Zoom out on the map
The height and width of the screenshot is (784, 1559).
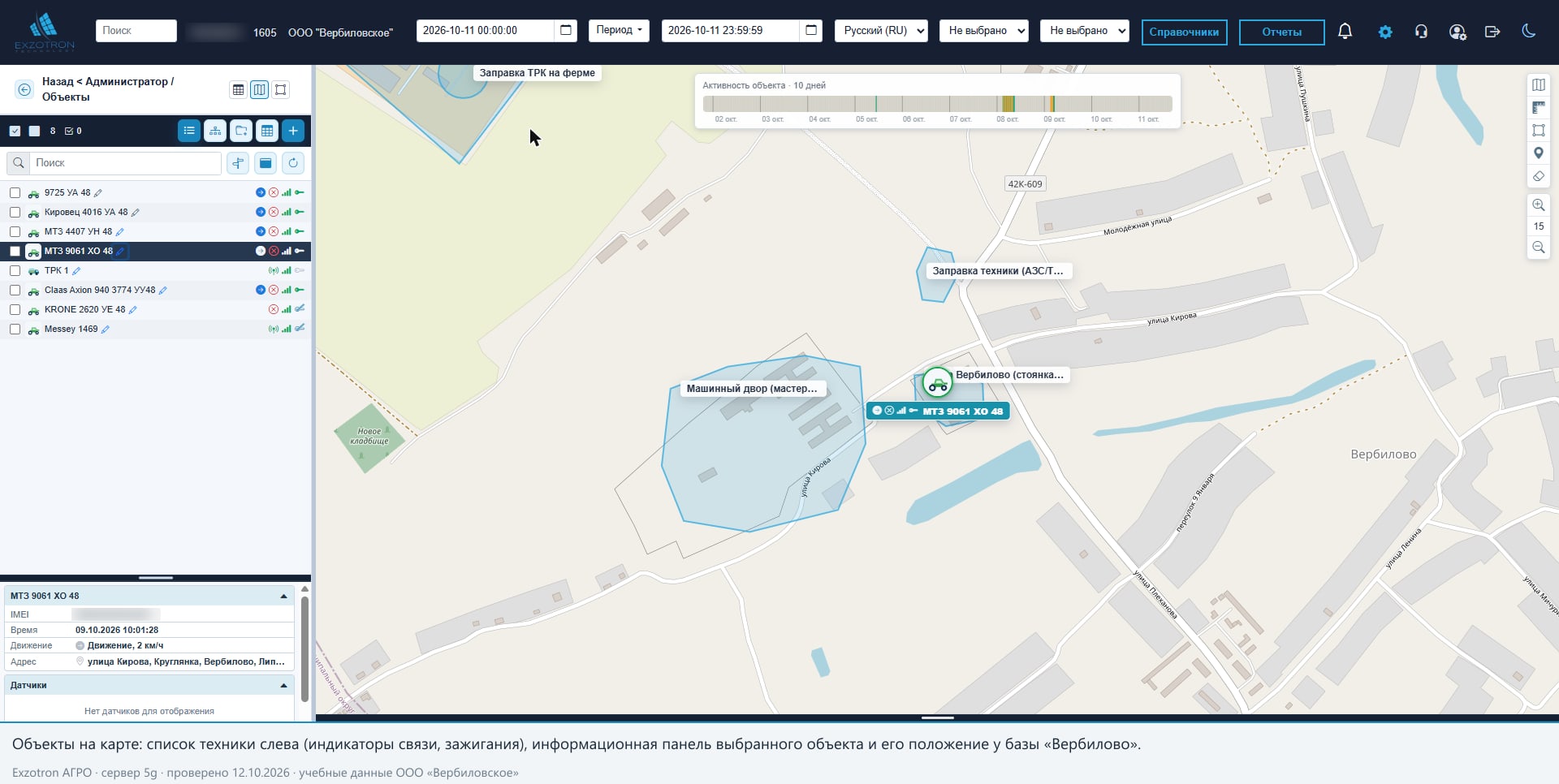(x=1538, y=248)
